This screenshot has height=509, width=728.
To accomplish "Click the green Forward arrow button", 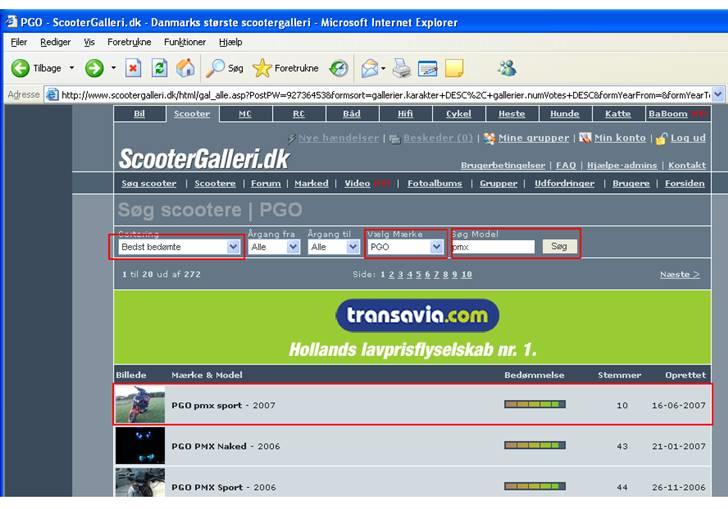I will click(94, 68).
